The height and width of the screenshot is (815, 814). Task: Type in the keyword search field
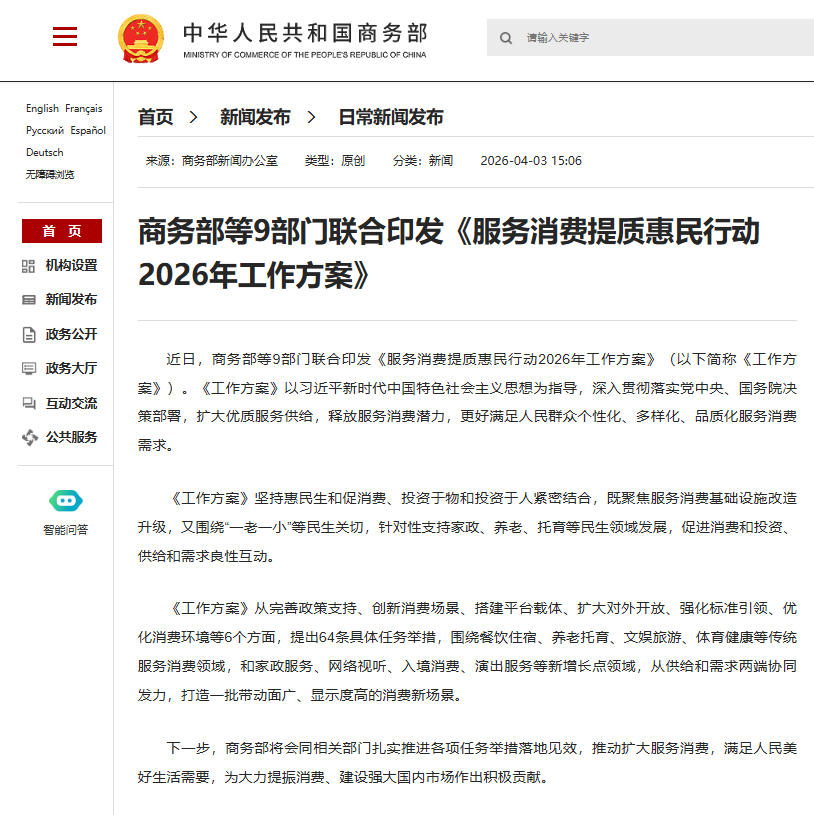coord(660,38)
